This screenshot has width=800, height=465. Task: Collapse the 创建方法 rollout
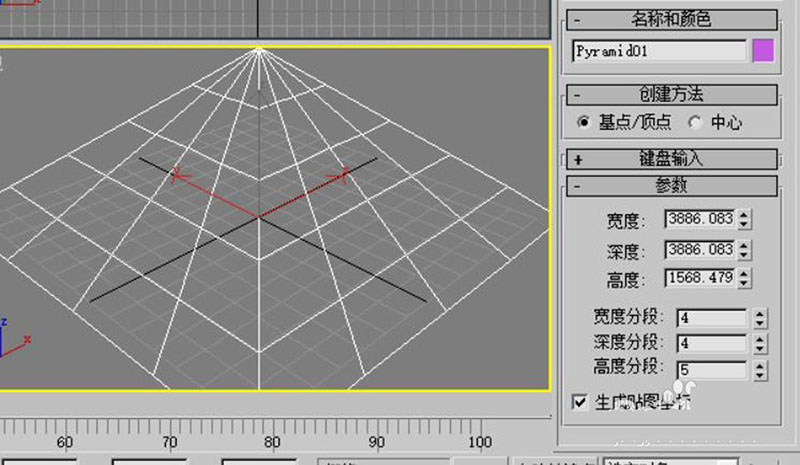[x=671, y=94]
